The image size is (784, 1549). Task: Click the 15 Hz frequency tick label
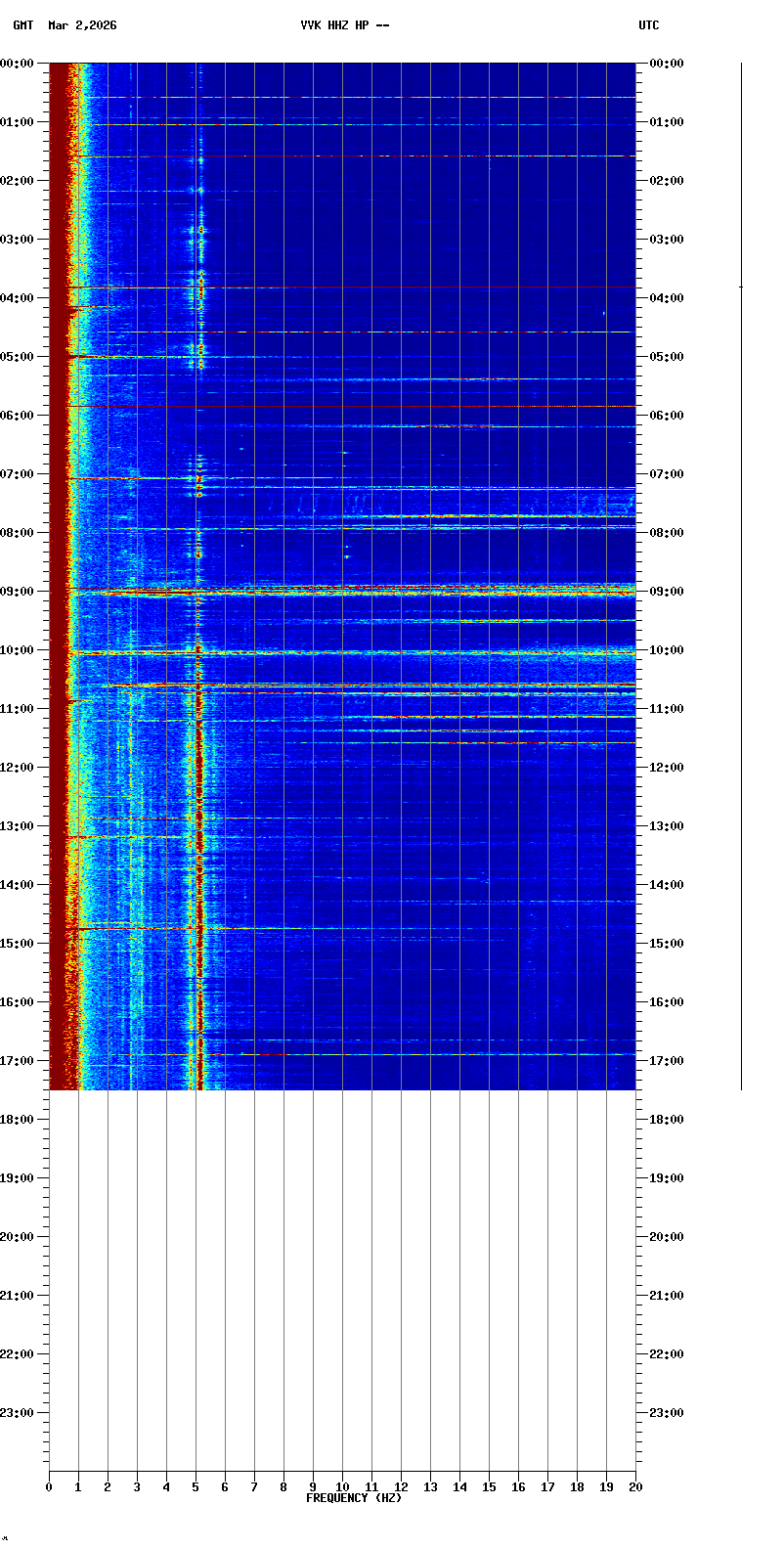click(x=489, y=1487)
